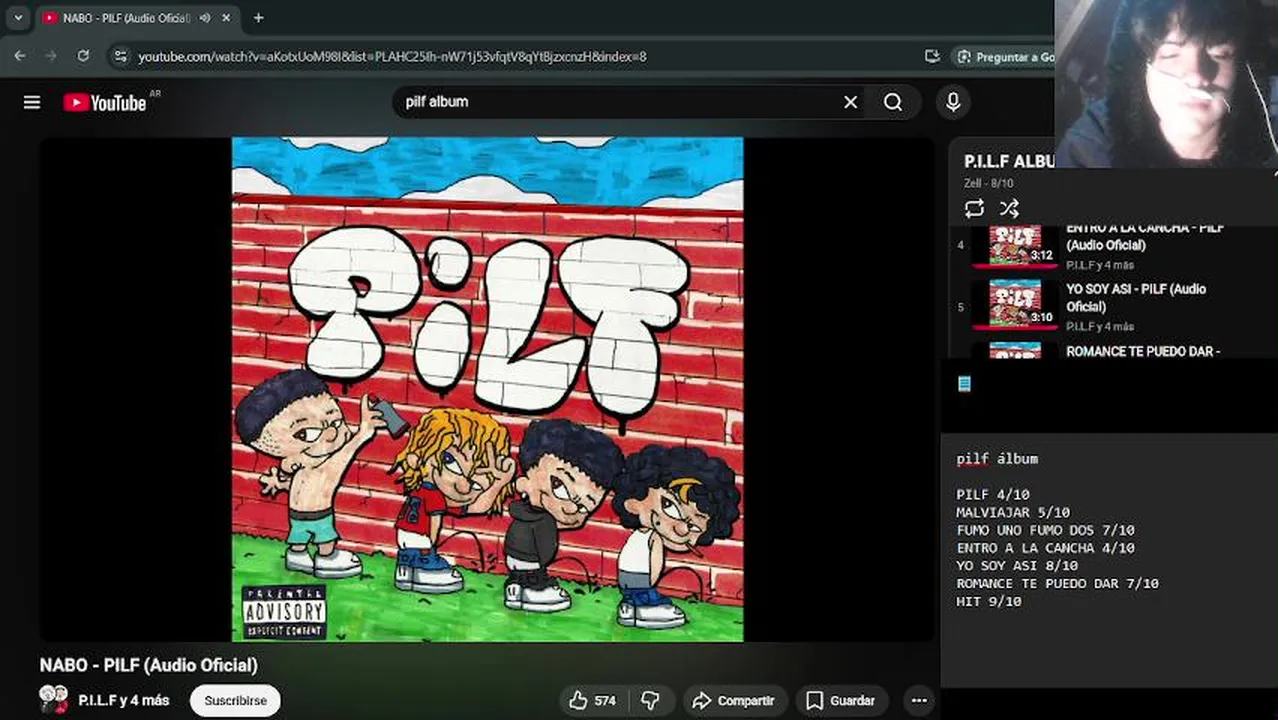Open the three-dot more actions menu
This screenshot has height=720, width=1278.
pyautogui.click(x=919, y=701)
